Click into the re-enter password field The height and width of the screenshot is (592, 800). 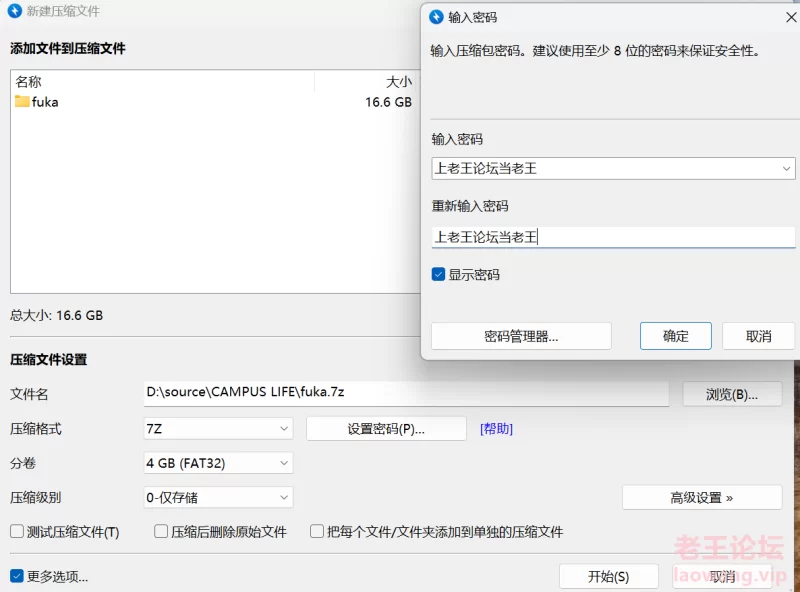[613, 237]
